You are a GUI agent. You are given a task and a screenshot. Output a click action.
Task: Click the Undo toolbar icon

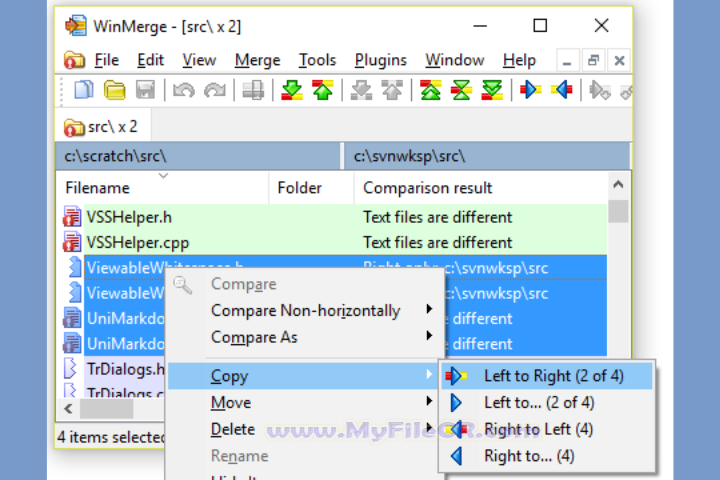tap(184, 90)
